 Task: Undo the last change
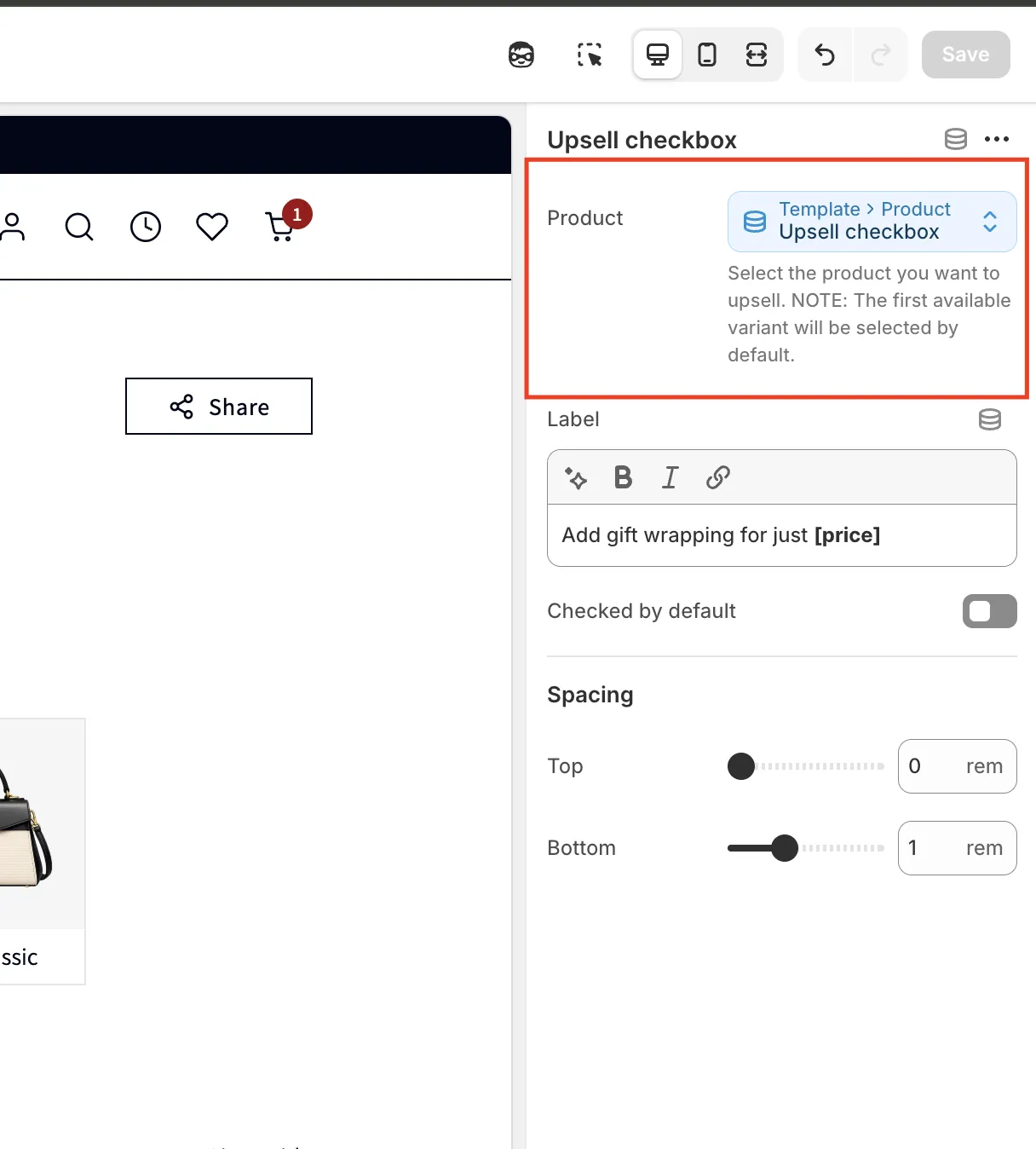(x=825, y=55)
